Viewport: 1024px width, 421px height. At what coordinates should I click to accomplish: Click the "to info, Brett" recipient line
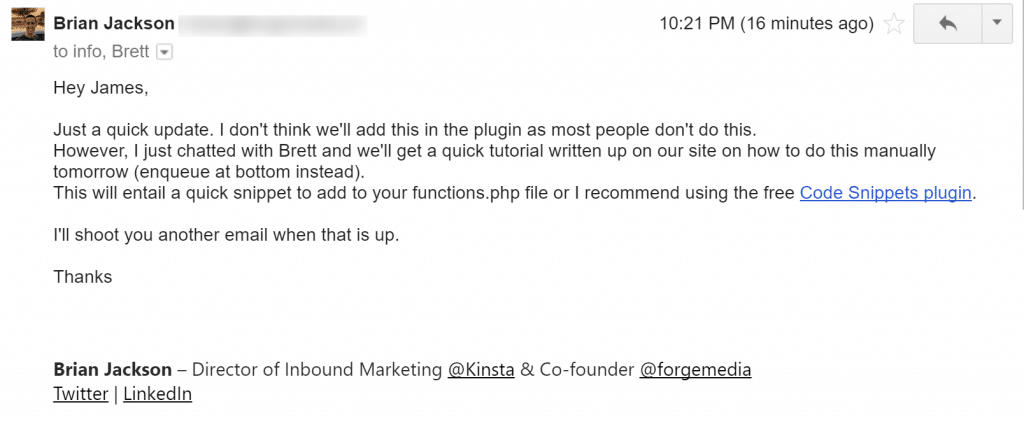[102, 52]
